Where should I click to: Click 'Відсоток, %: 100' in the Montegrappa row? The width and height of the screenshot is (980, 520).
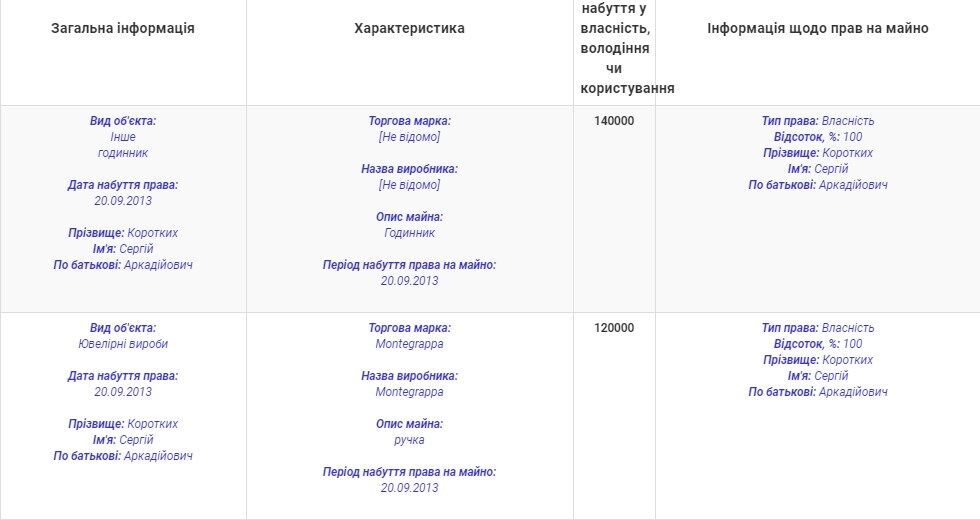(817, 344)
